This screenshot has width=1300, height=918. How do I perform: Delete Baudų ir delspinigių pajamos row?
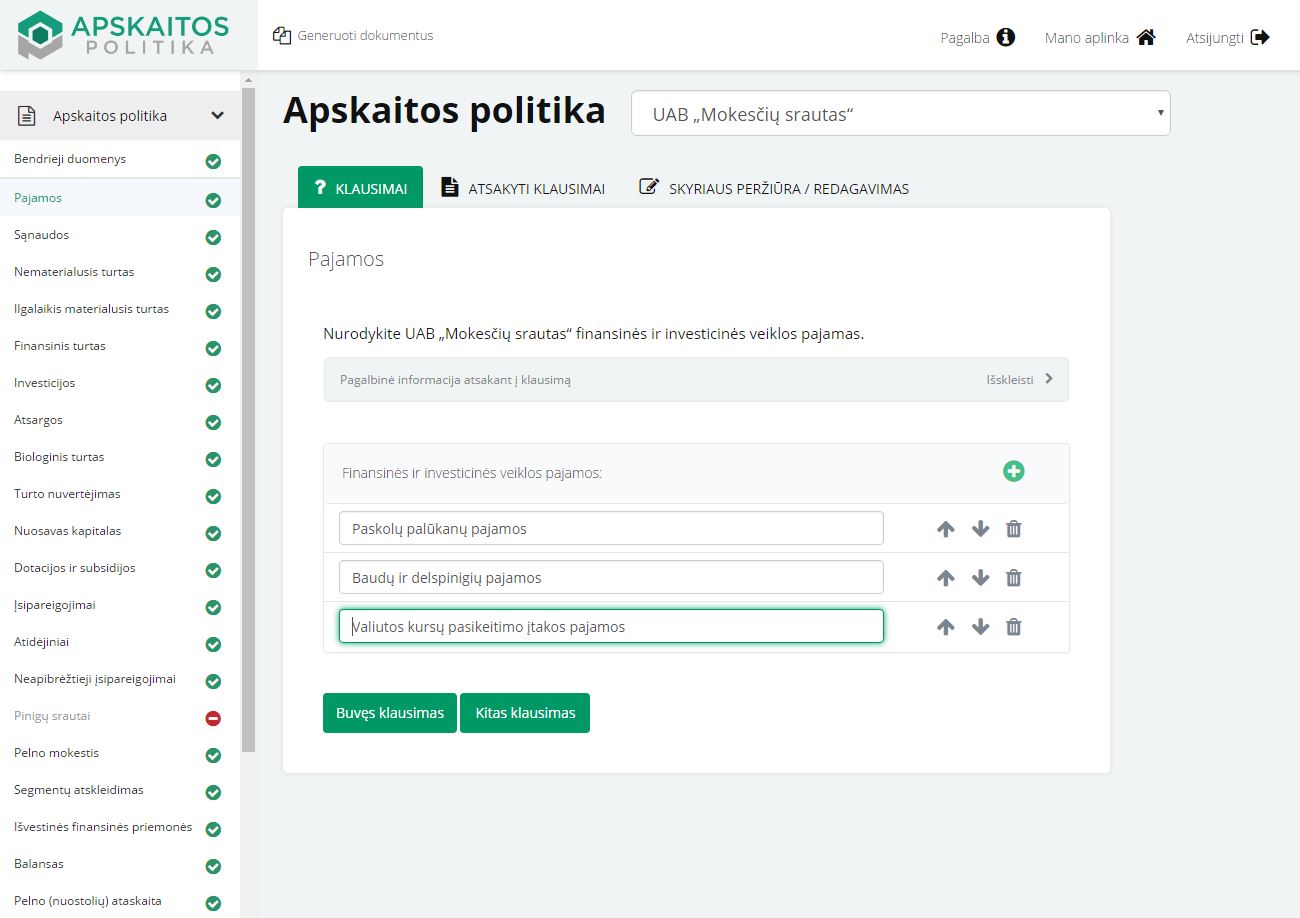pyautogui.click(x=1013, y=578)
